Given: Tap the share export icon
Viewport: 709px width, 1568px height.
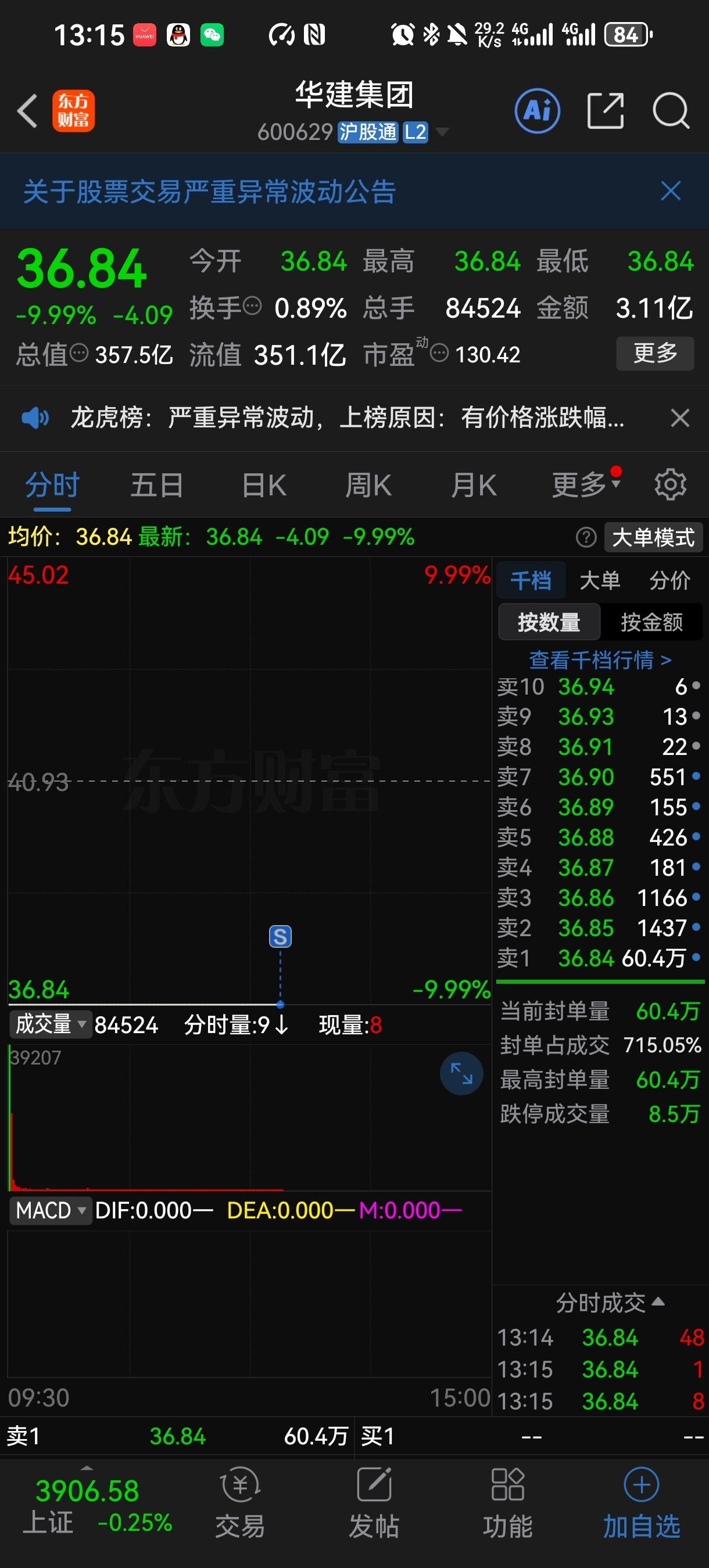Looking at the screenshot, I should point(606,111).
